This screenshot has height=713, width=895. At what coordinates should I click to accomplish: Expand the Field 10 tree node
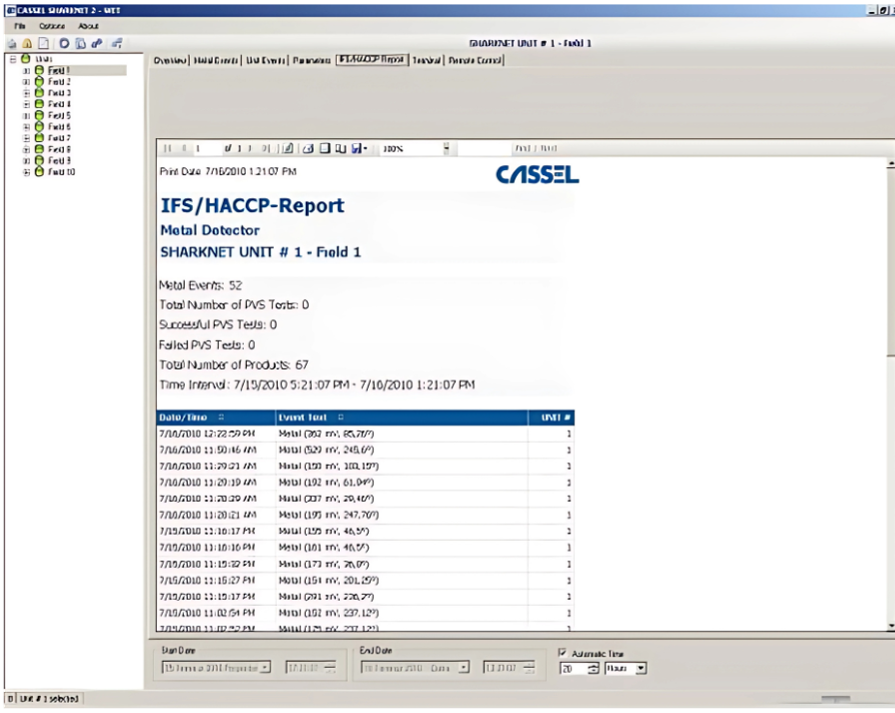(26, 172)
